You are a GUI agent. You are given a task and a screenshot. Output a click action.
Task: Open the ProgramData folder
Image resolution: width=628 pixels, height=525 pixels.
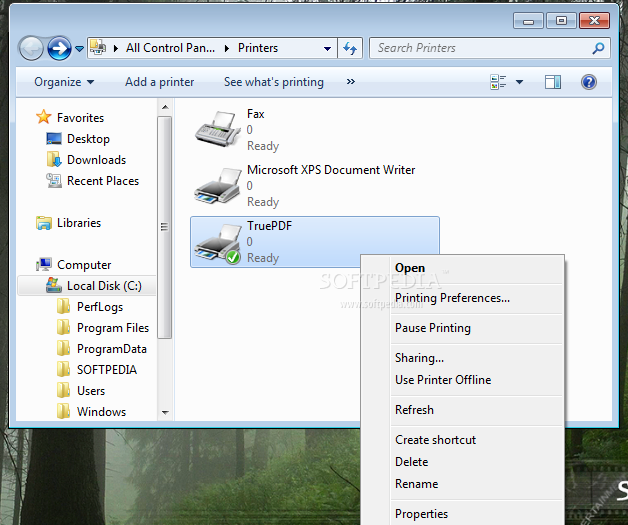(112, 349)
